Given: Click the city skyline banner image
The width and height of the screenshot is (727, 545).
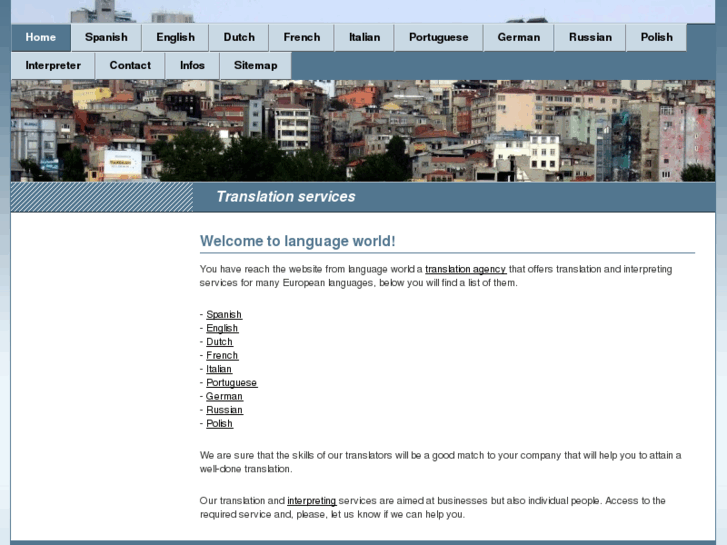Looking at the screenshot, I should [x=363, y=130].
